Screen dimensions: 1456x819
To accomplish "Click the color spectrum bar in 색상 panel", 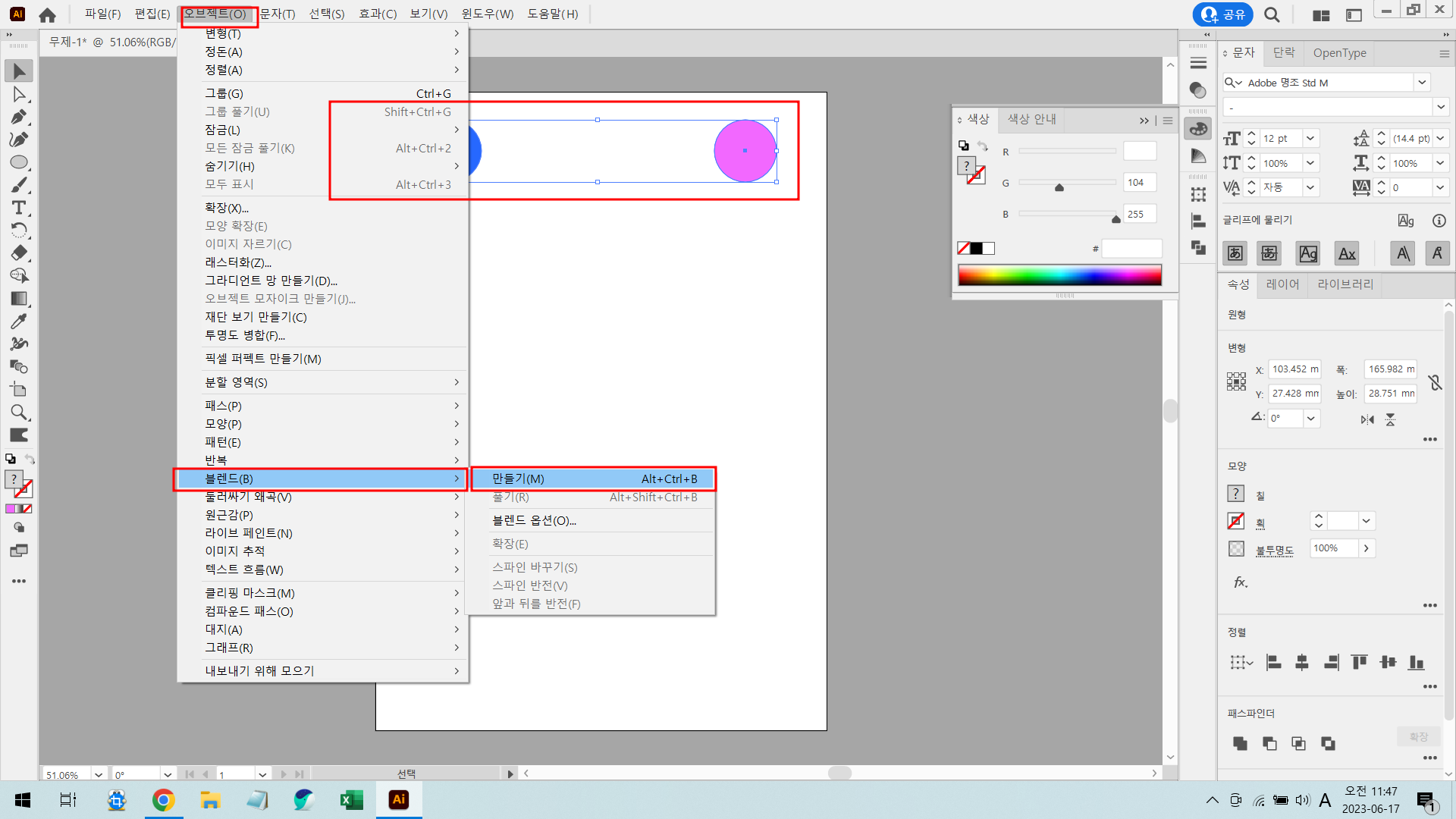I will [x=1059, y=275].
